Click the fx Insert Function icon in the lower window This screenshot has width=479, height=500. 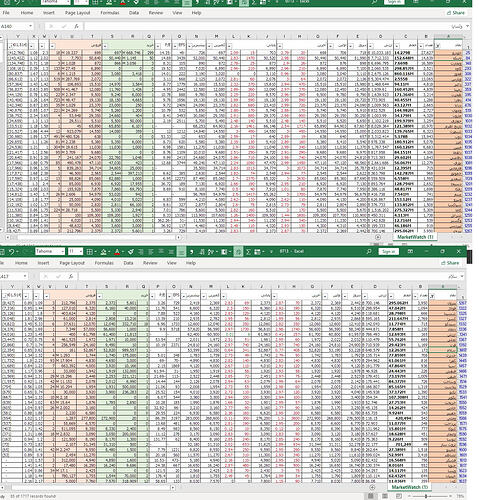pos(71,276)
